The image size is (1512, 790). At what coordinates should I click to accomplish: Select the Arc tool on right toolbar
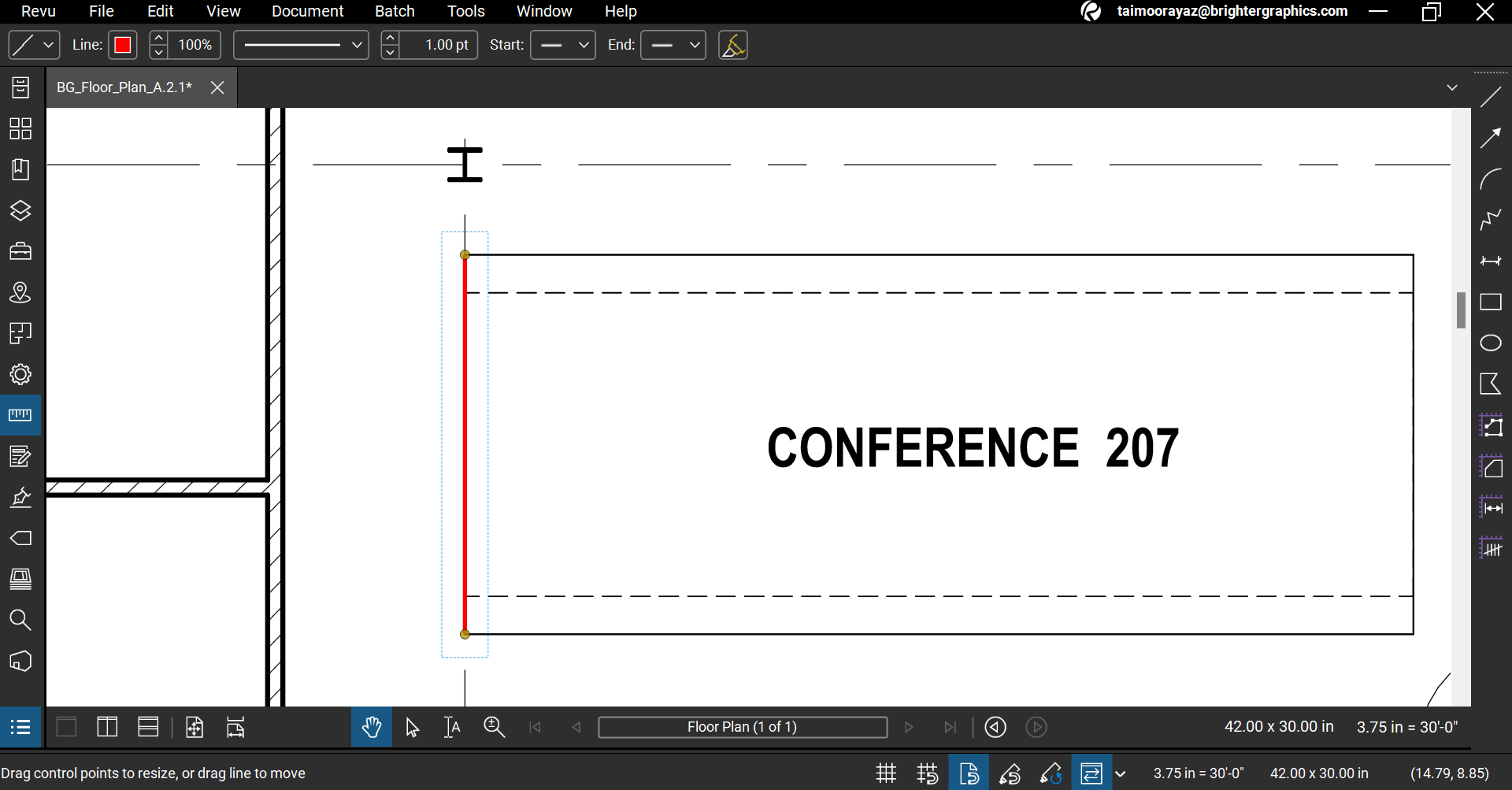1492,179
